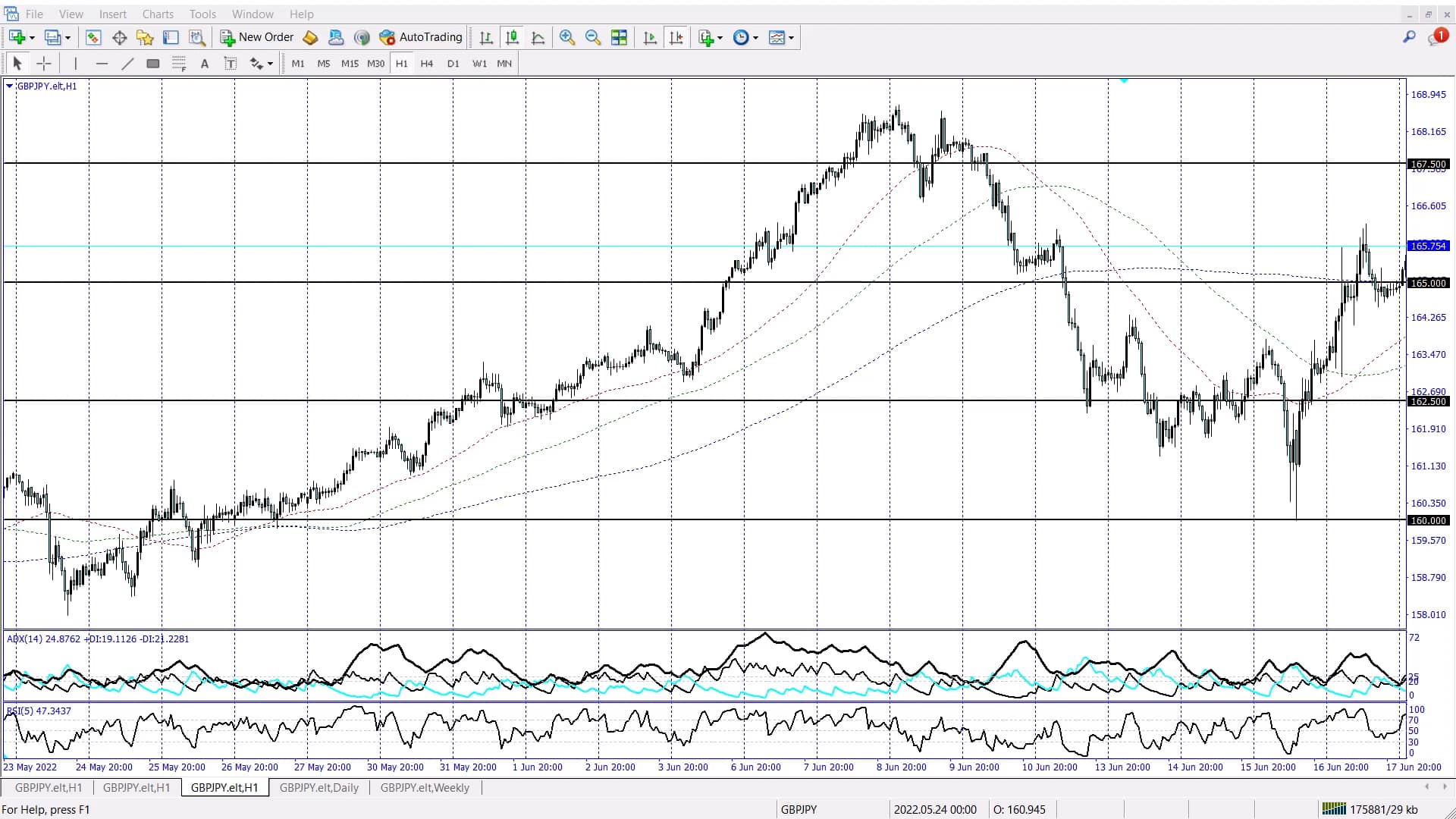Select the Fibonacci retracement tool
This screenshot has height=819, width=1456.
pos(179,64)
